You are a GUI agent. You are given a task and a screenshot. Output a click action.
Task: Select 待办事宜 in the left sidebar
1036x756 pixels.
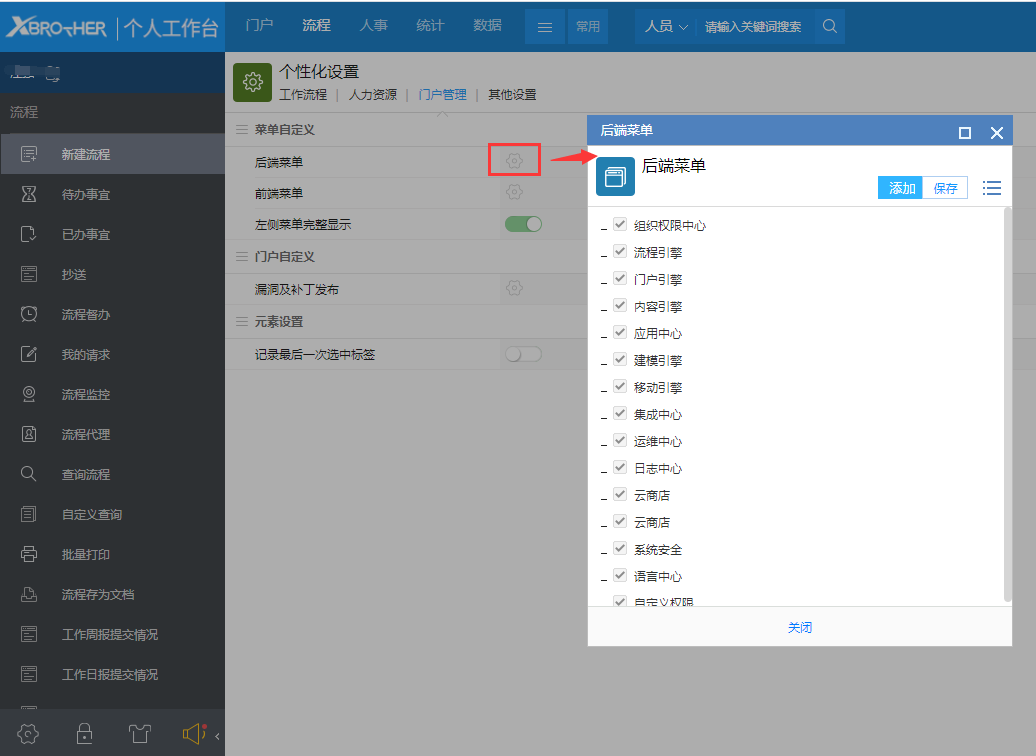point(86,195)
